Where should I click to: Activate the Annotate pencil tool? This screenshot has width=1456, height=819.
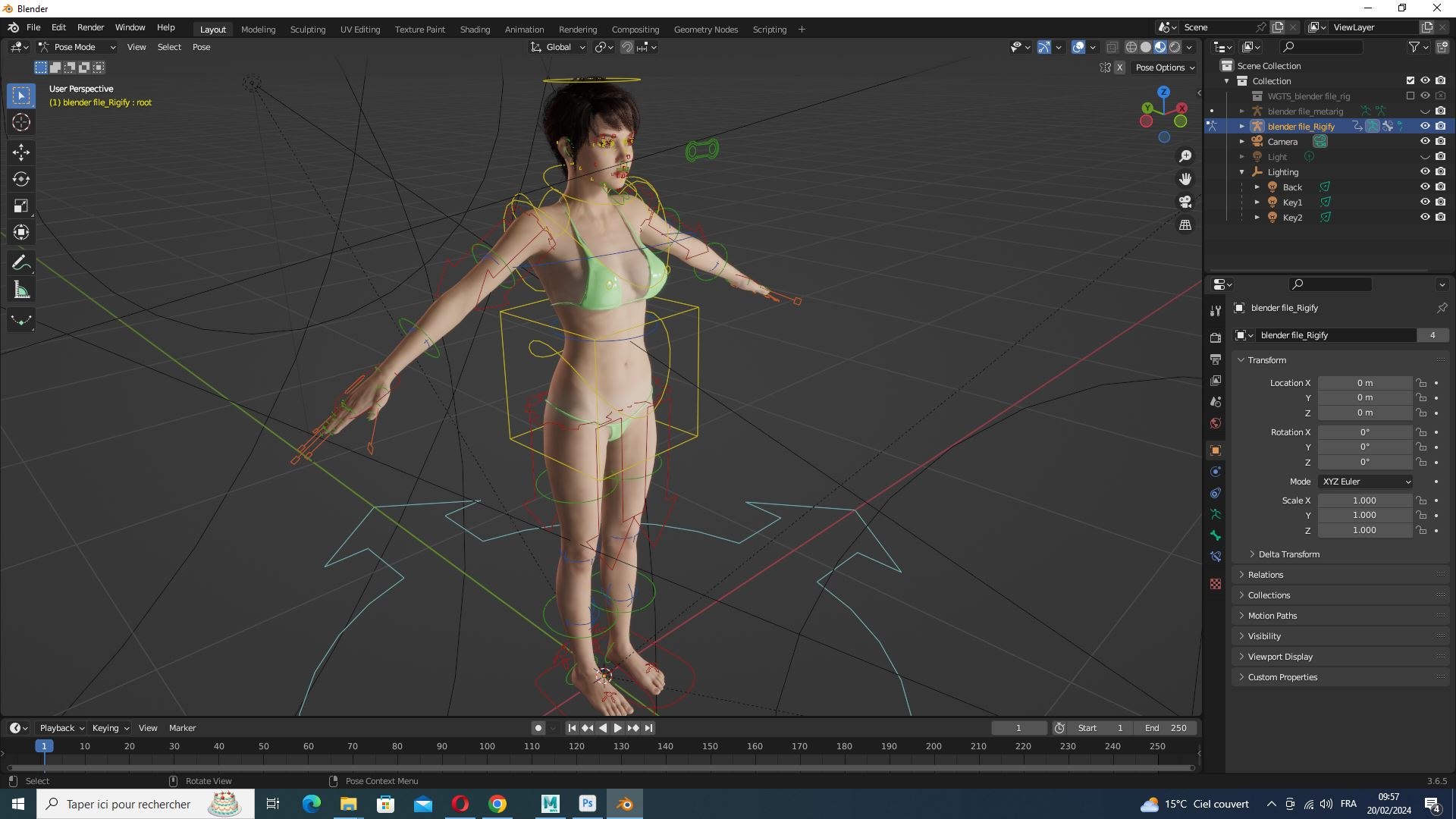coord(21,263)
